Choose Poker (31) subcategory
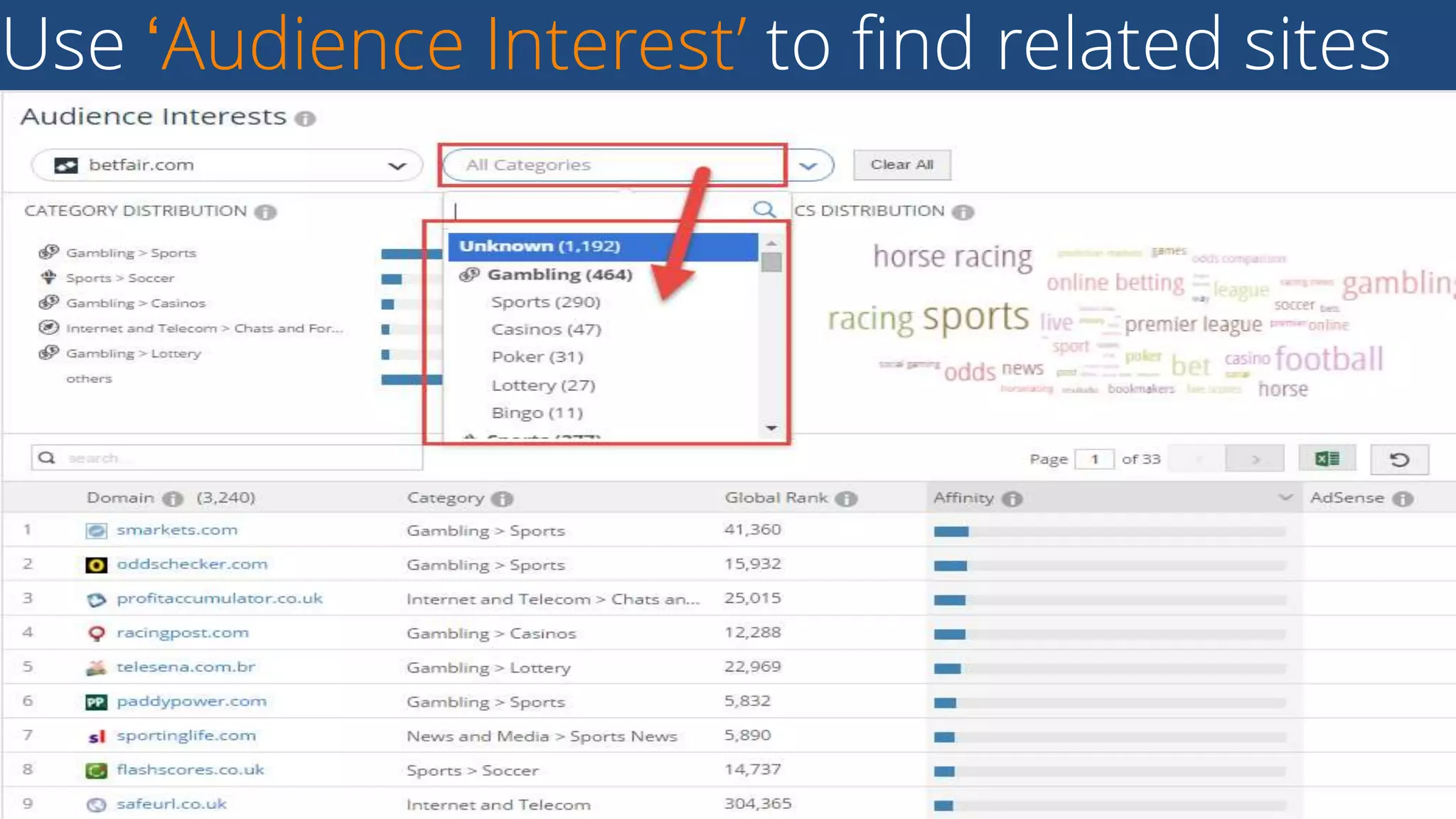 click(537, 357)
